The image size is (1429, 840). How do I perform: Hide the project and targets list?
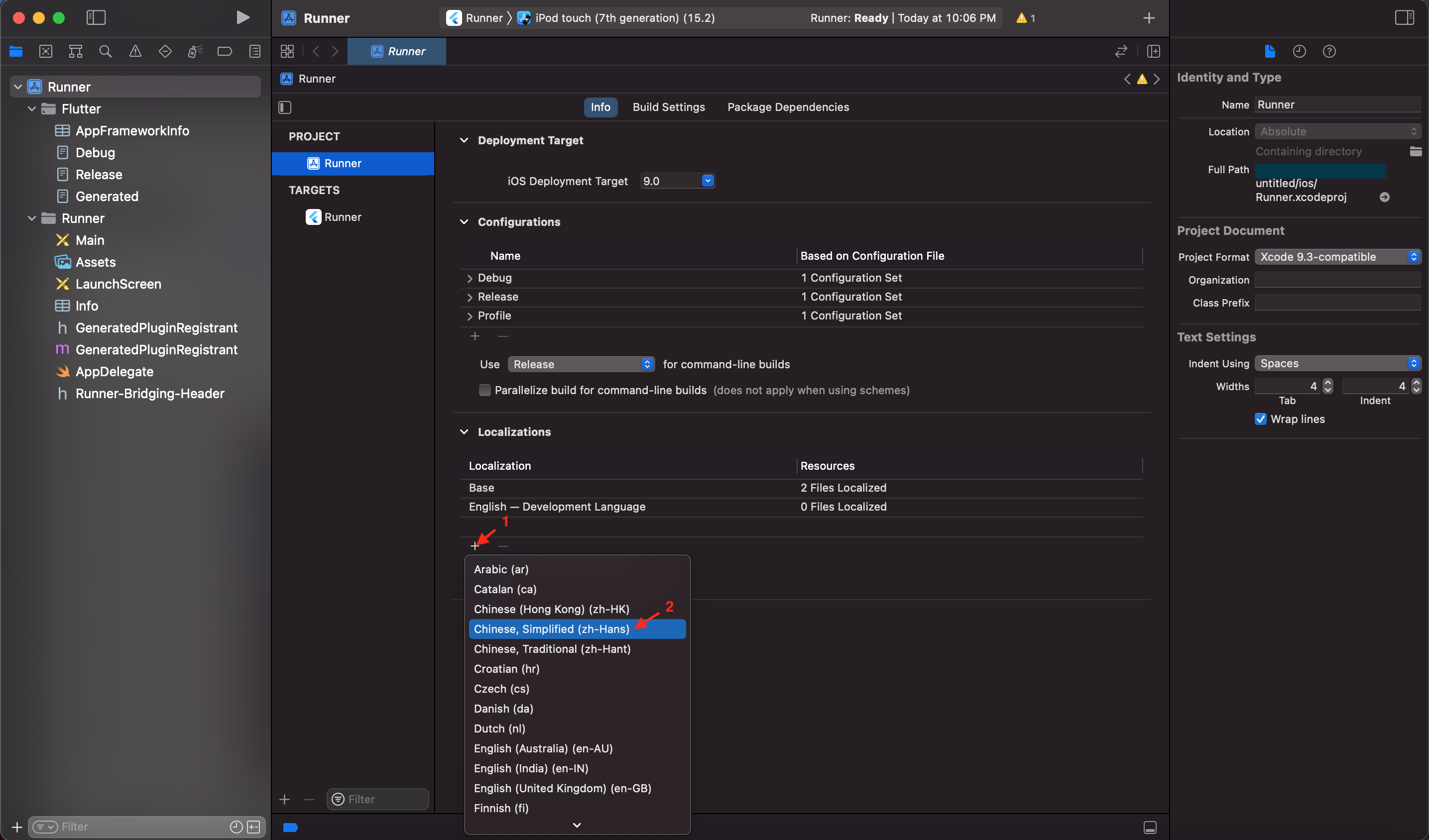(285, 107)
